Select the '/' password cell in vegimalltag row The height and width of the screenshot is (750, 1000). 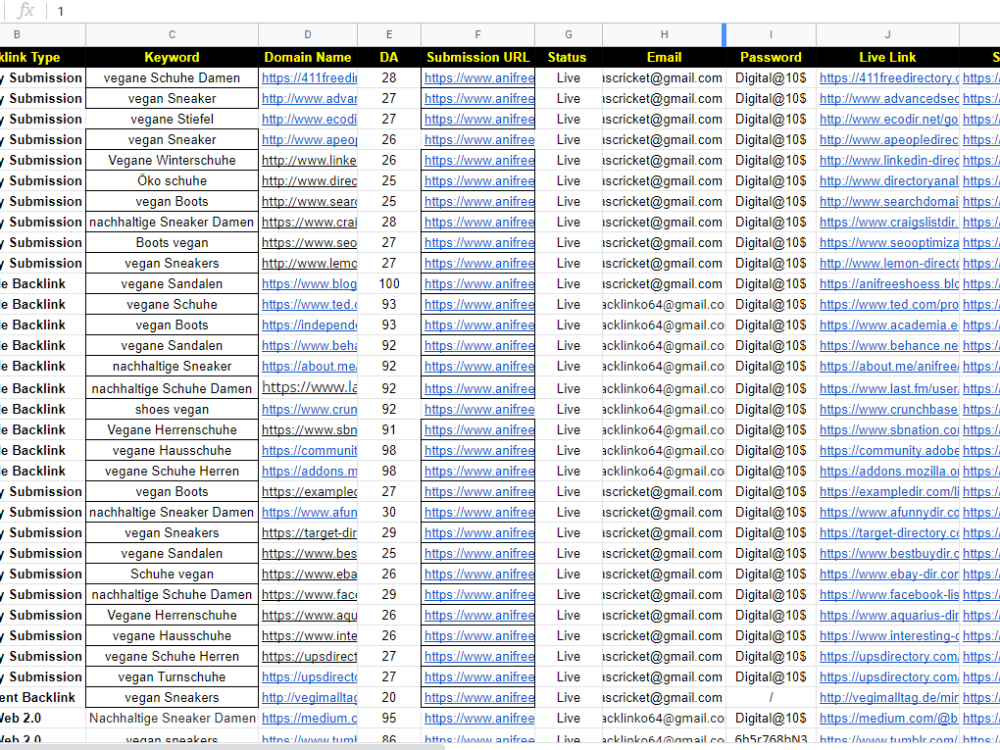[x=770, y=698]
